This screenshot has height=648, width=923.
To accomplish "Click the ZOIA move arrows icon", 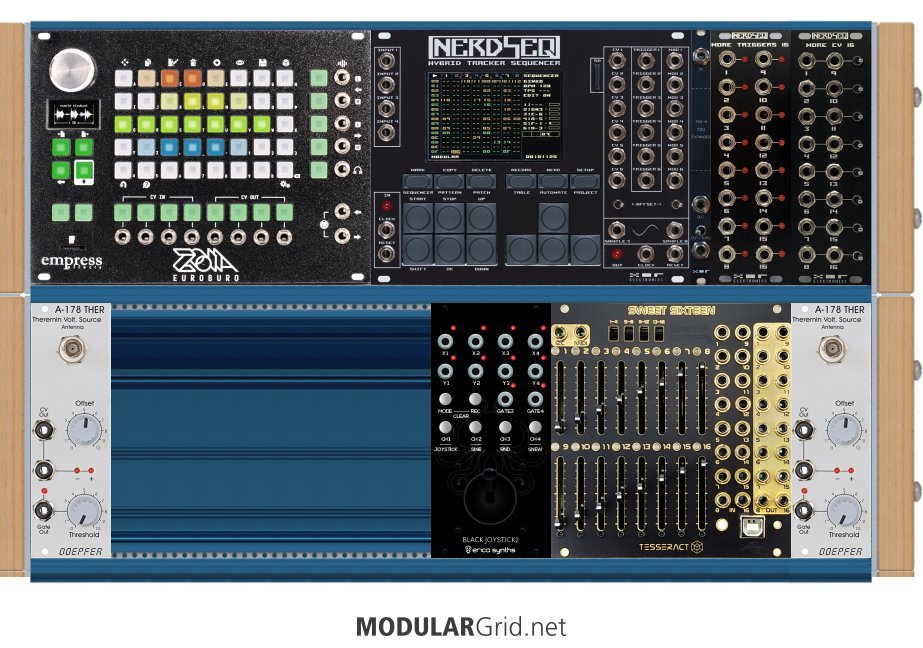I will [x=124, y=62].
